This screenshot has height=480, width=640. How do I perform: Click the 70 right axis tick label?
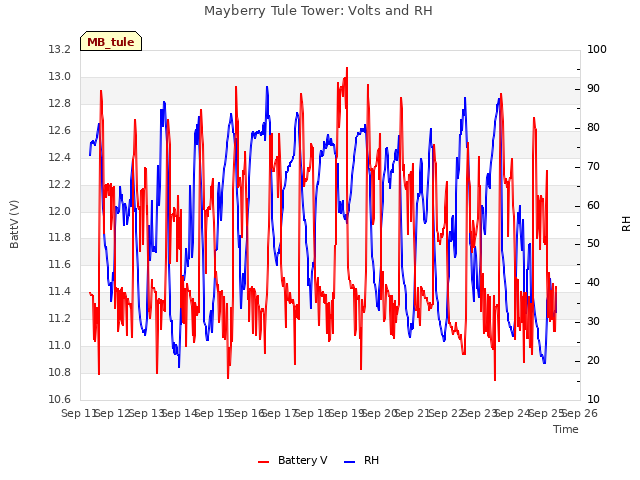(x=593, y=167)
